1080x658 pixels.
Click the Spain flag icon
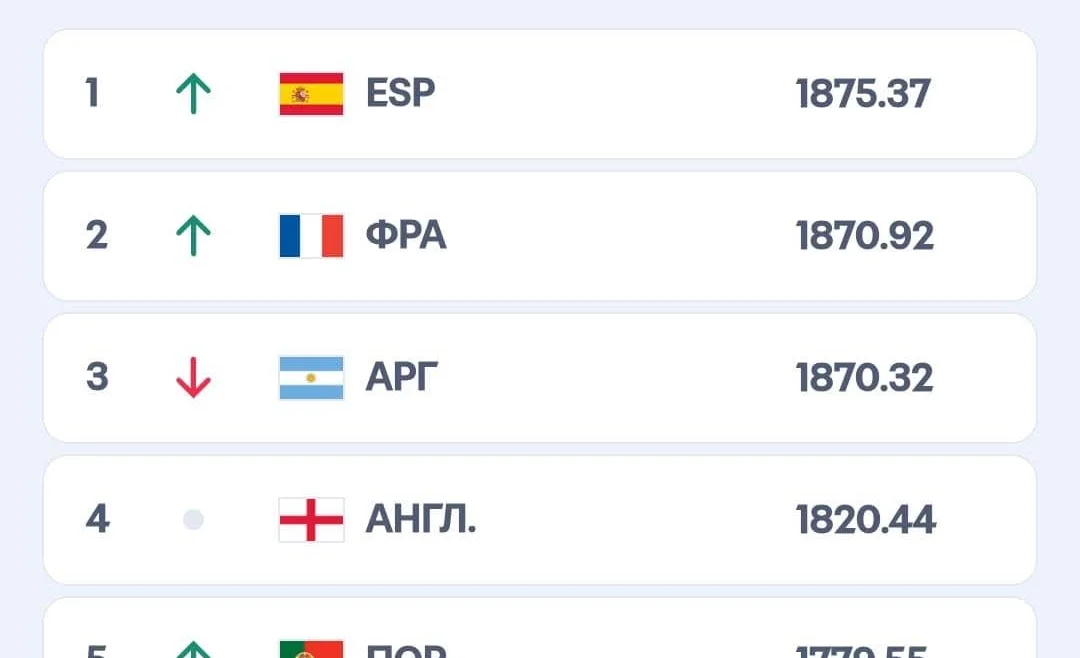[311, 94]
